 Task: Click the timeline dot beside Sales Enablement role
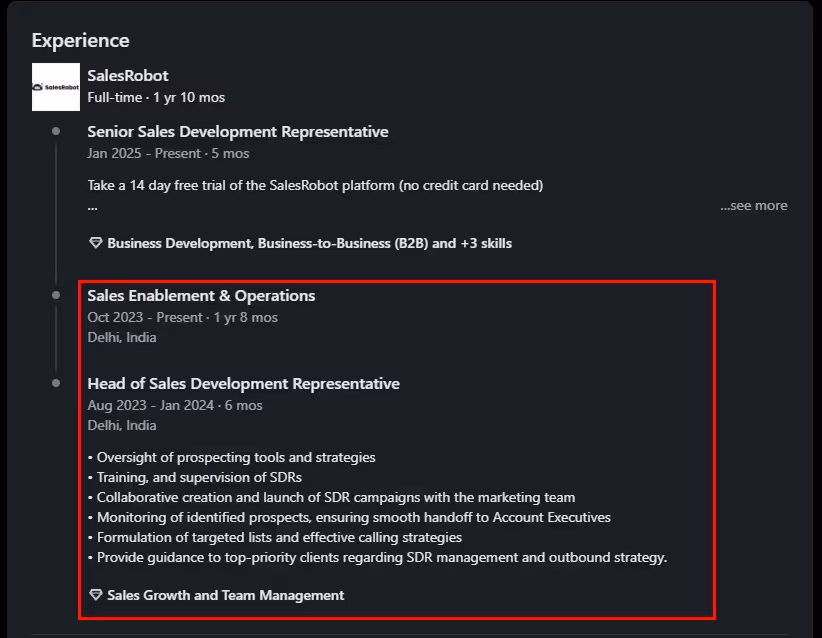(56, 293)
